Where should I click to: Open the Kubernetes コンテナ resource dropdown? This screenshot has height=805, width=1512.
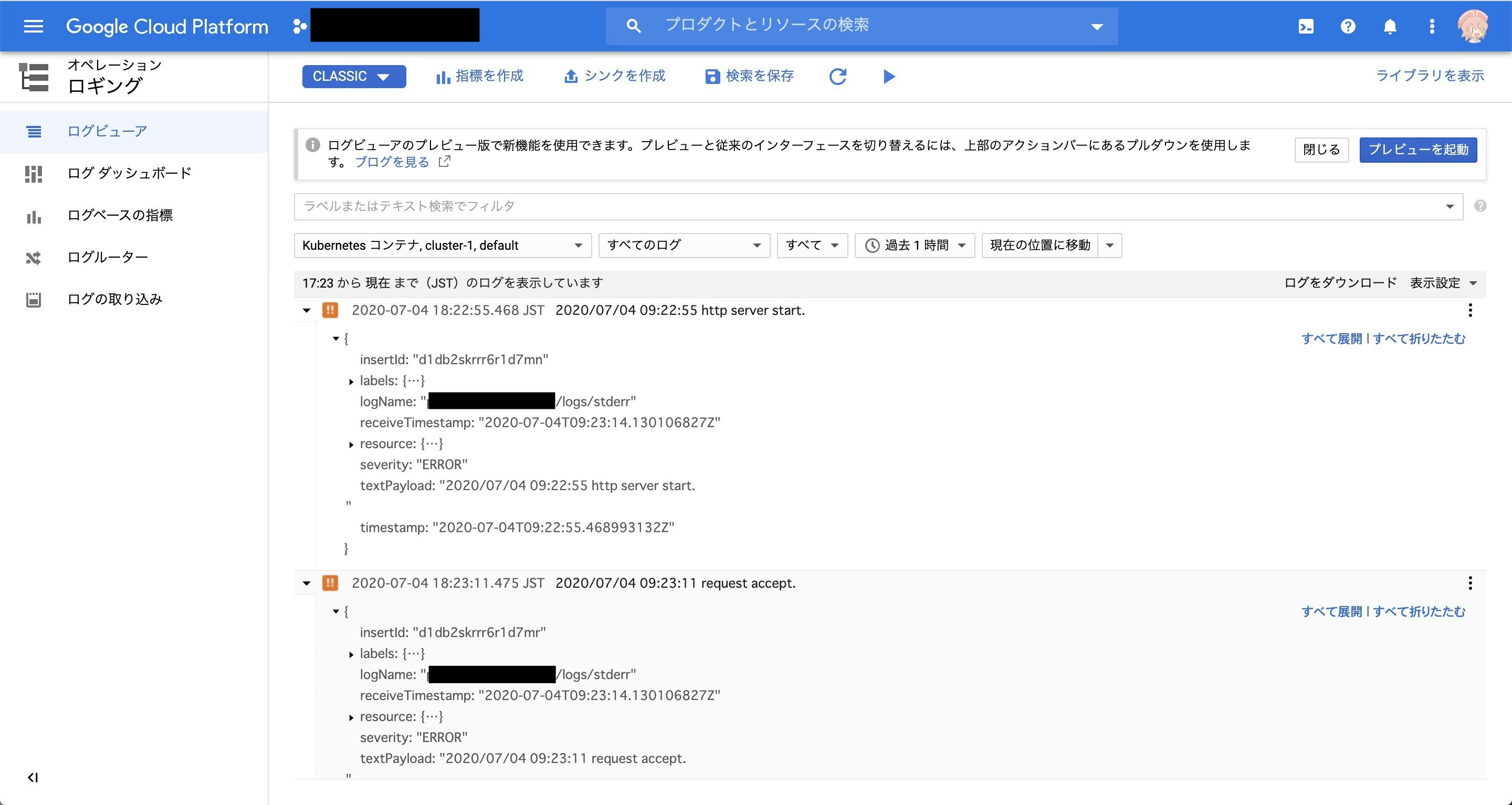[x=443, y=245]
